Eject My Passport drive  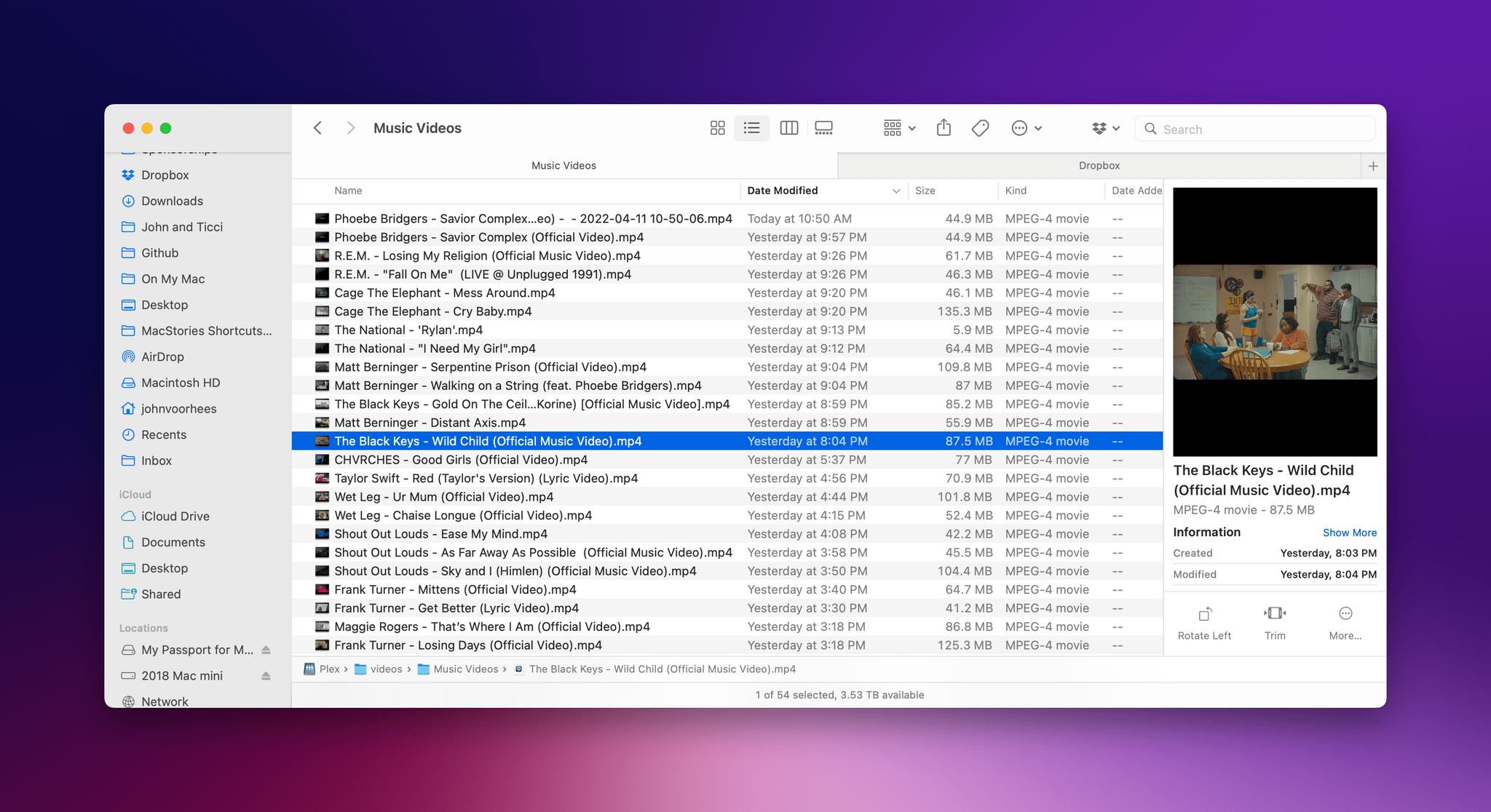click(266, 650)
